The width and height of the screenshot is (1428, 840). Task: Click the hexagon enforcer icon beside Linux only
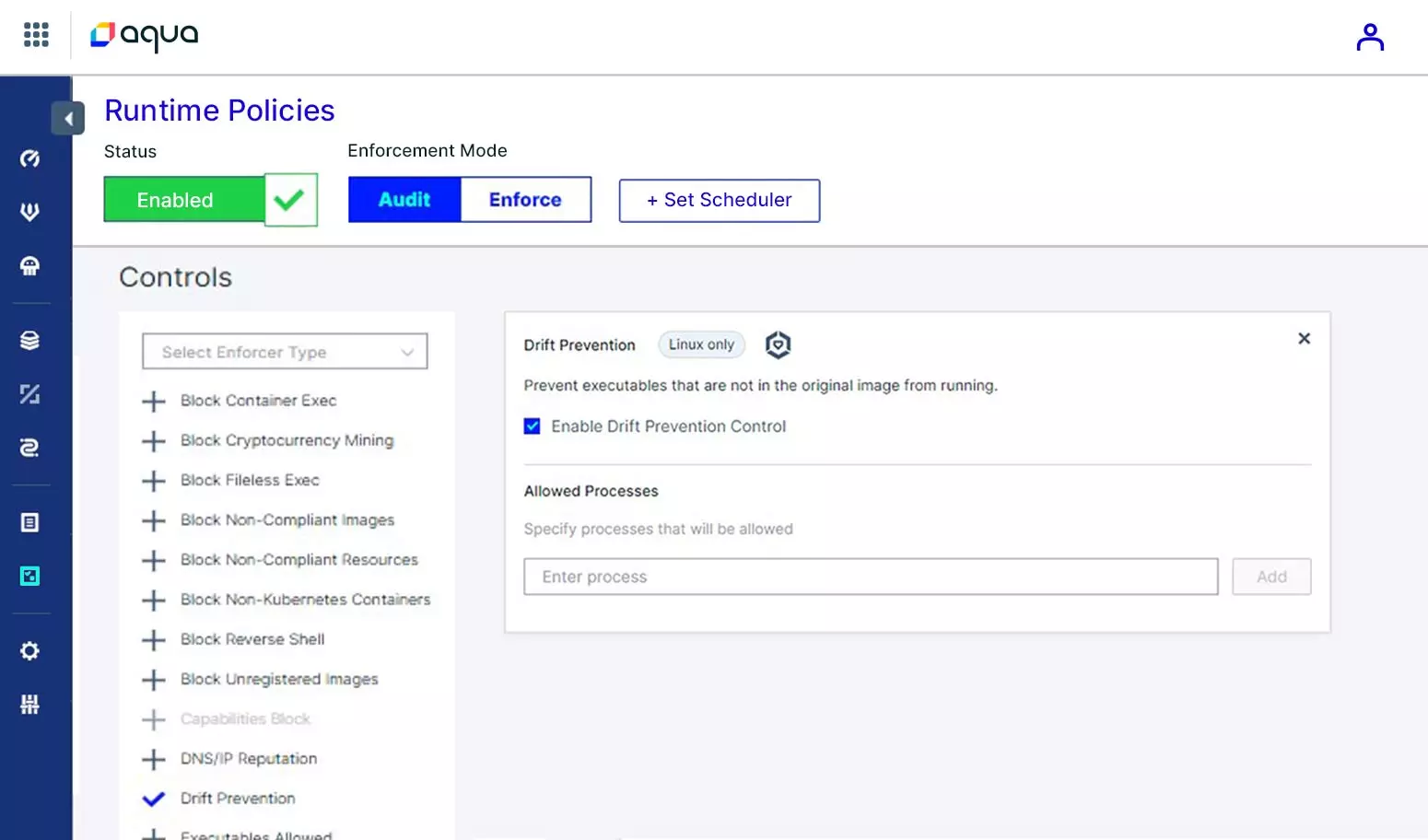click(x=778, y=344)
